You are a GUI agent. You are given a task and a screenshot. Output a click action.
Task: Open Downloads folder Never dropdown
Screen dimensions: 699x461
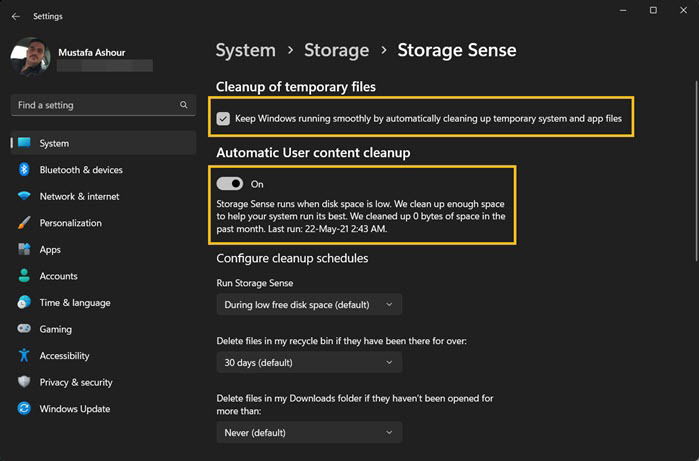(309, 432)
